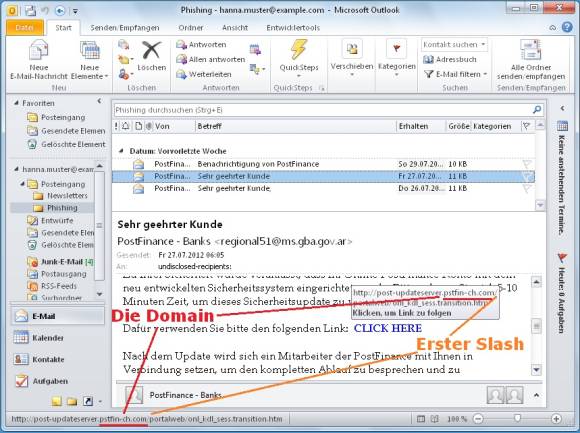Click the zoom in plus button
This screenshot has width=580, height=433.
(556, 419)
